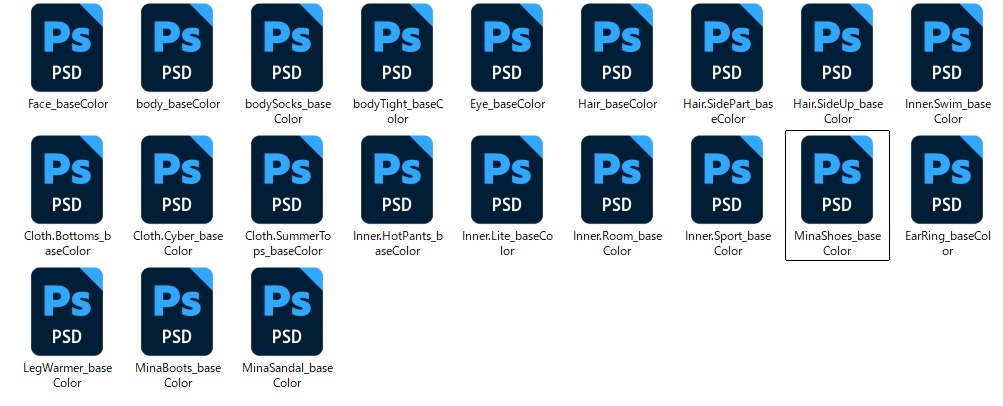
Task: Select the Inner.Lite_baseColor PSD icon
Action: pos(507,180)
